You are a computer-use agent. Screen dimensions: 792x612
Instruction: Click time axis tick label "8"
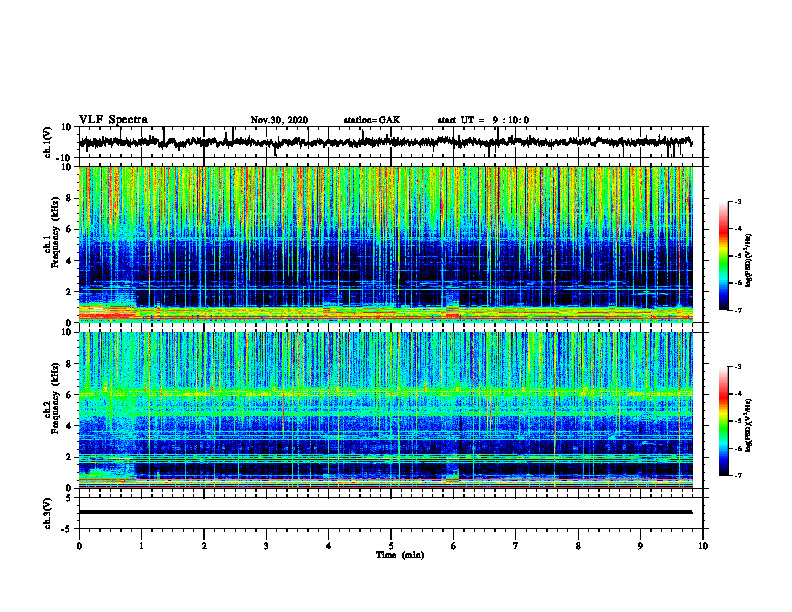[x=578, y=546]
